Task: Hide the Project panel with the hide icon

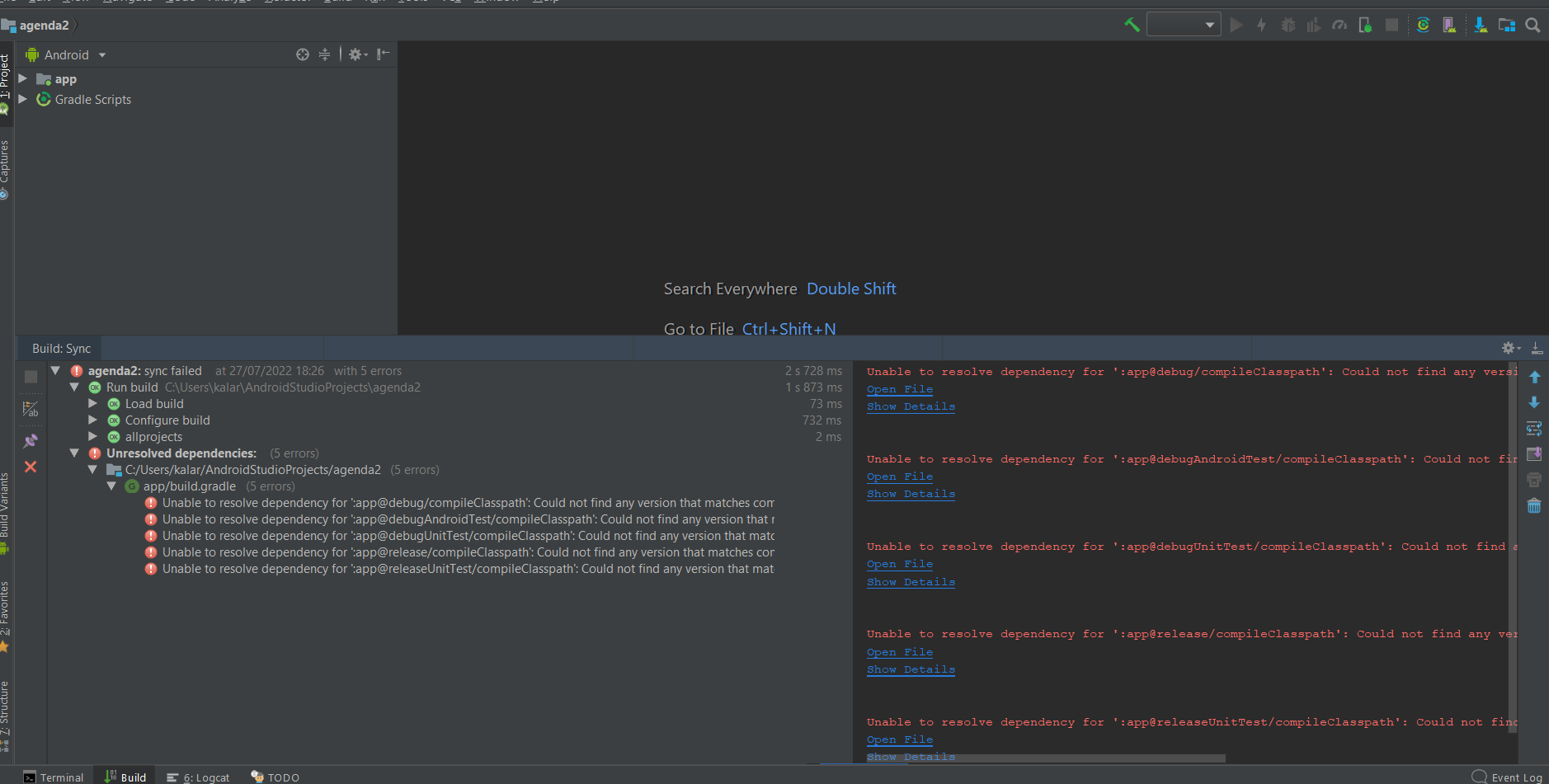Action: click(383, 54)
